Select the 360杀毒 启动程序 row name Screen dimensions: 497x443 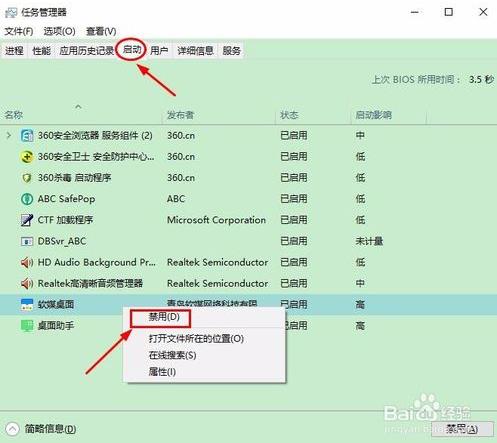74,178
